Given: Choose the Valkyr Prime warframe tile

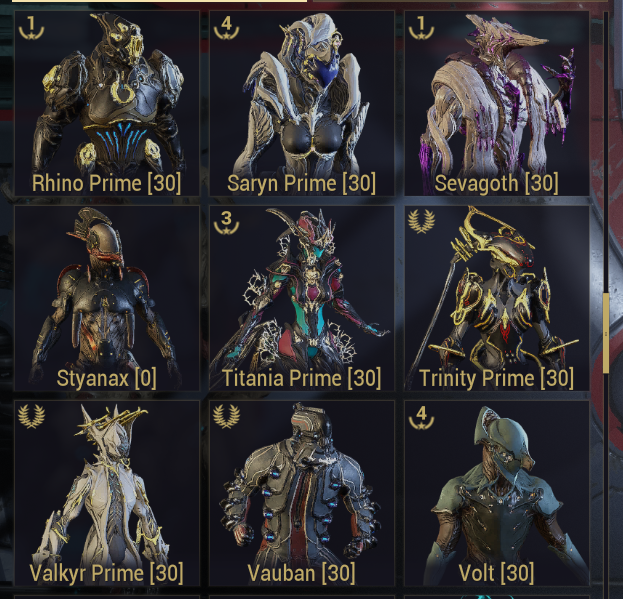Looking at the screenshot, I should click(107, 493).
